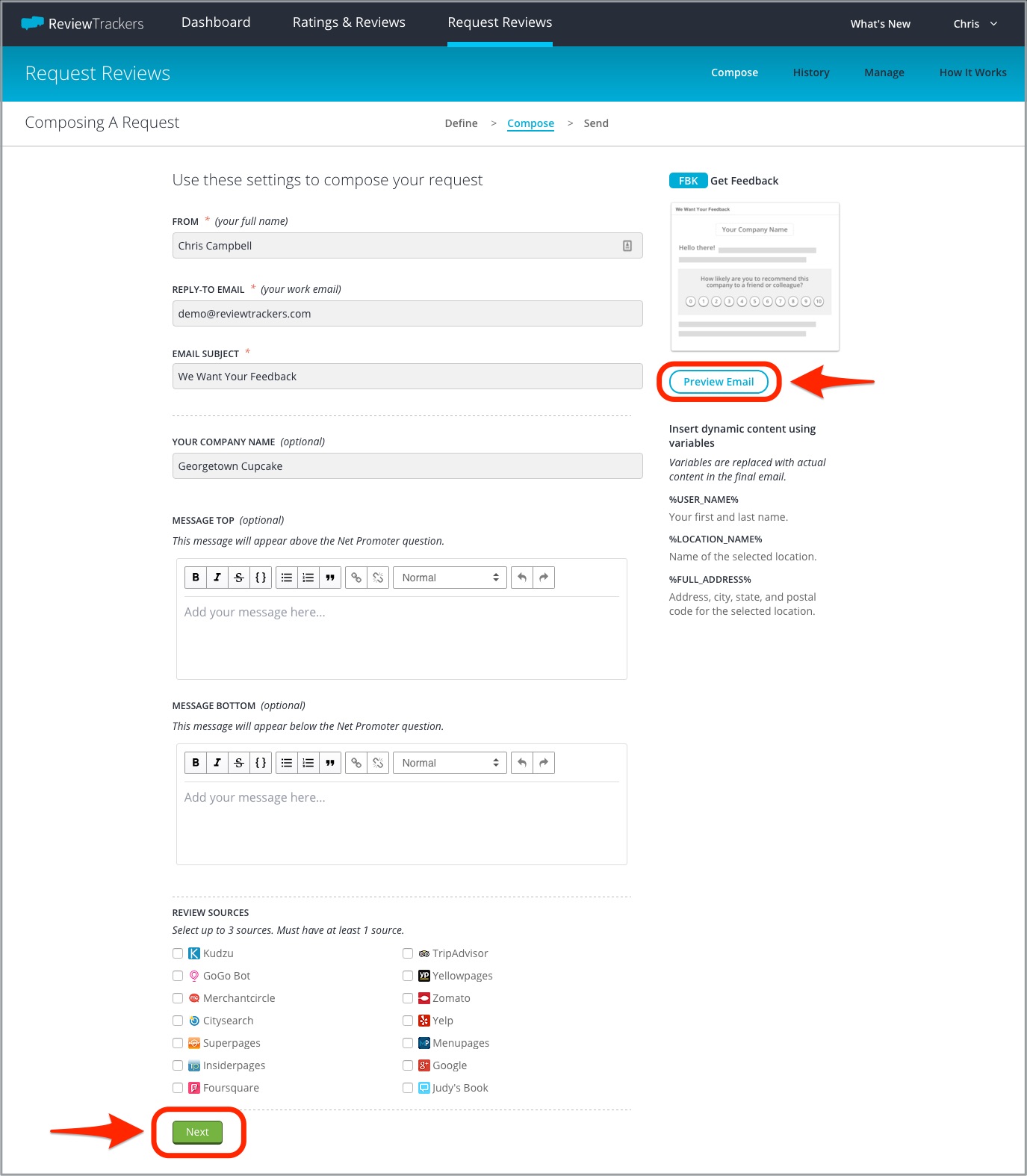Add bullet list in Message Top editor

point(287,578)
